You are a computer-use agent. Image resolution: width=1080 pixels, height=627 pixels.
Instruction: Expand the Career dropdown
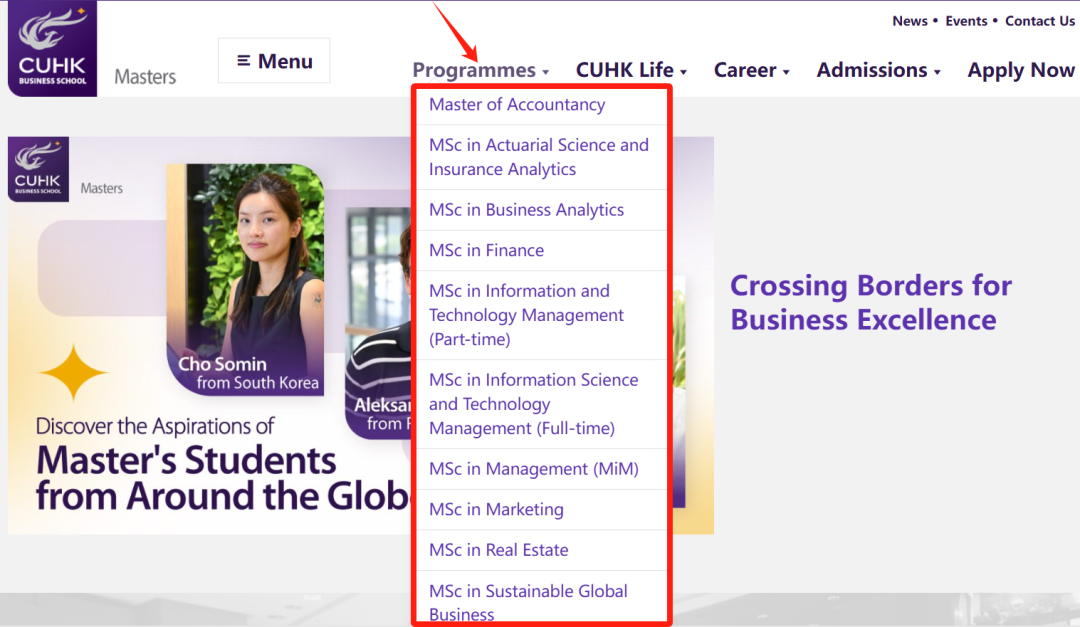pyautogui.click(x=751, y=70)
